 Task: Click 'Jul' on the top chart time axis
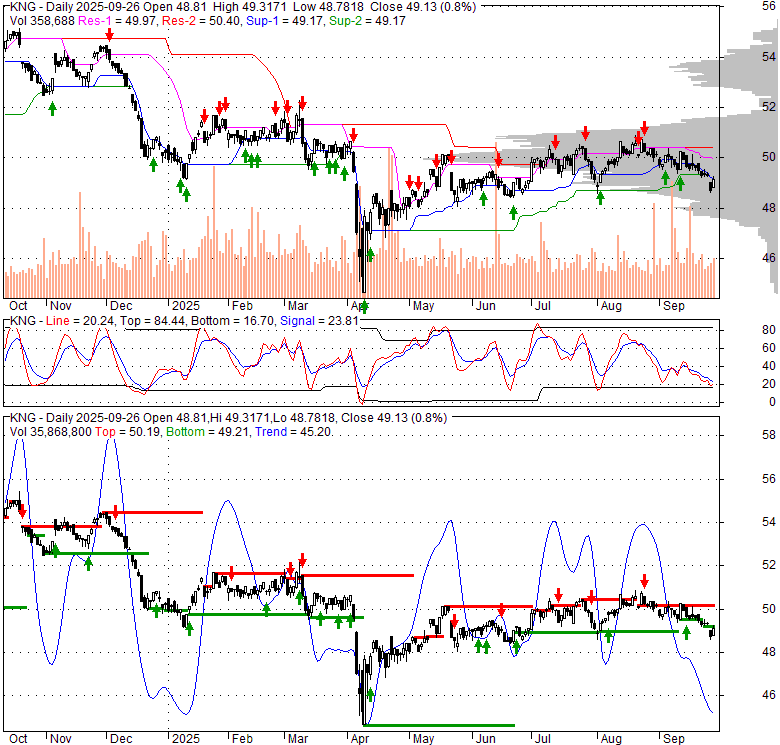[543, 306]
